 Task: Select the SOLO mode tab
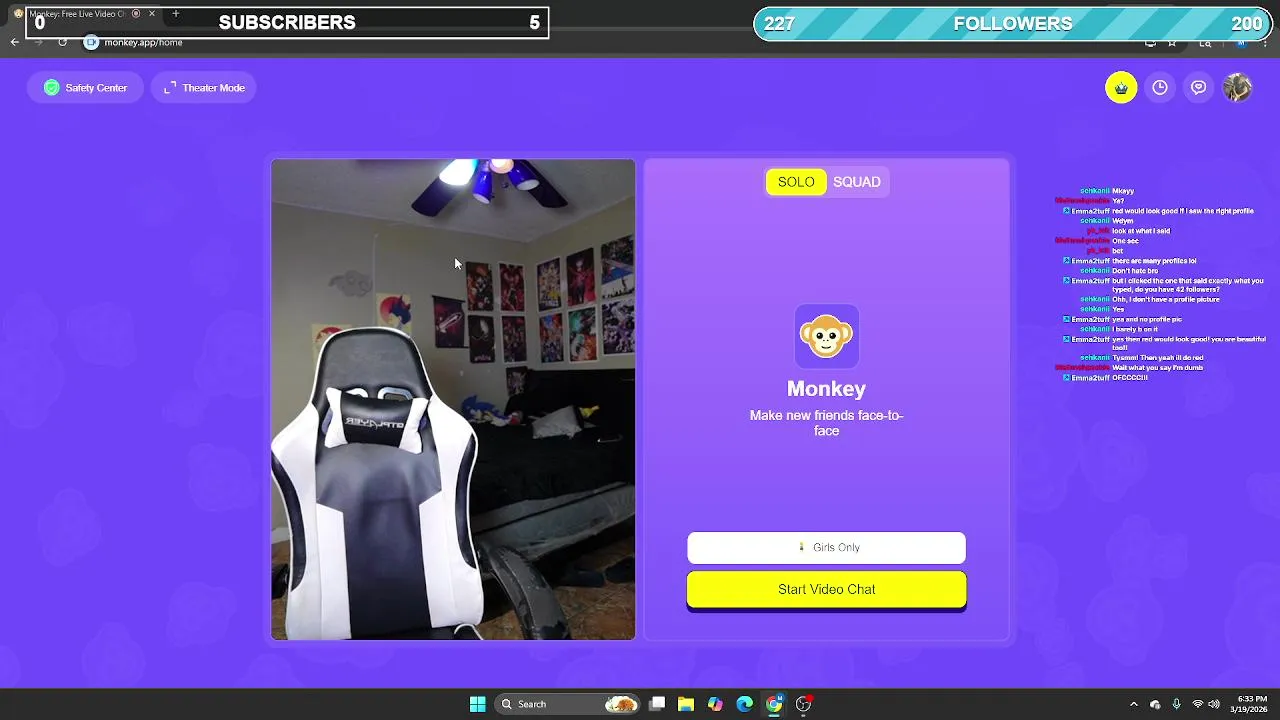pyautogui.click(x=796, y=182)
